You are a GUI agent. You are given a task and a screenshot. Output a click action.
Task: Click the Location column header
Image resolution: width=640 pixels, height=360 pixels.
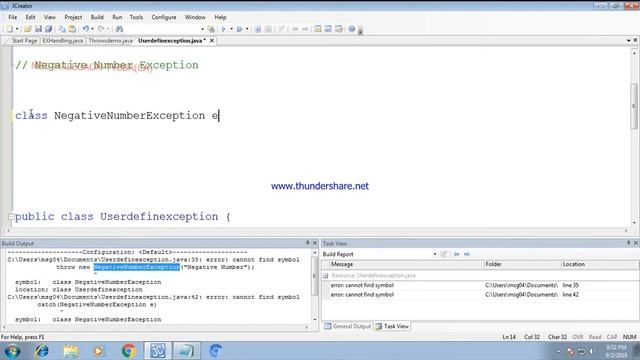(x=600, y=264)
